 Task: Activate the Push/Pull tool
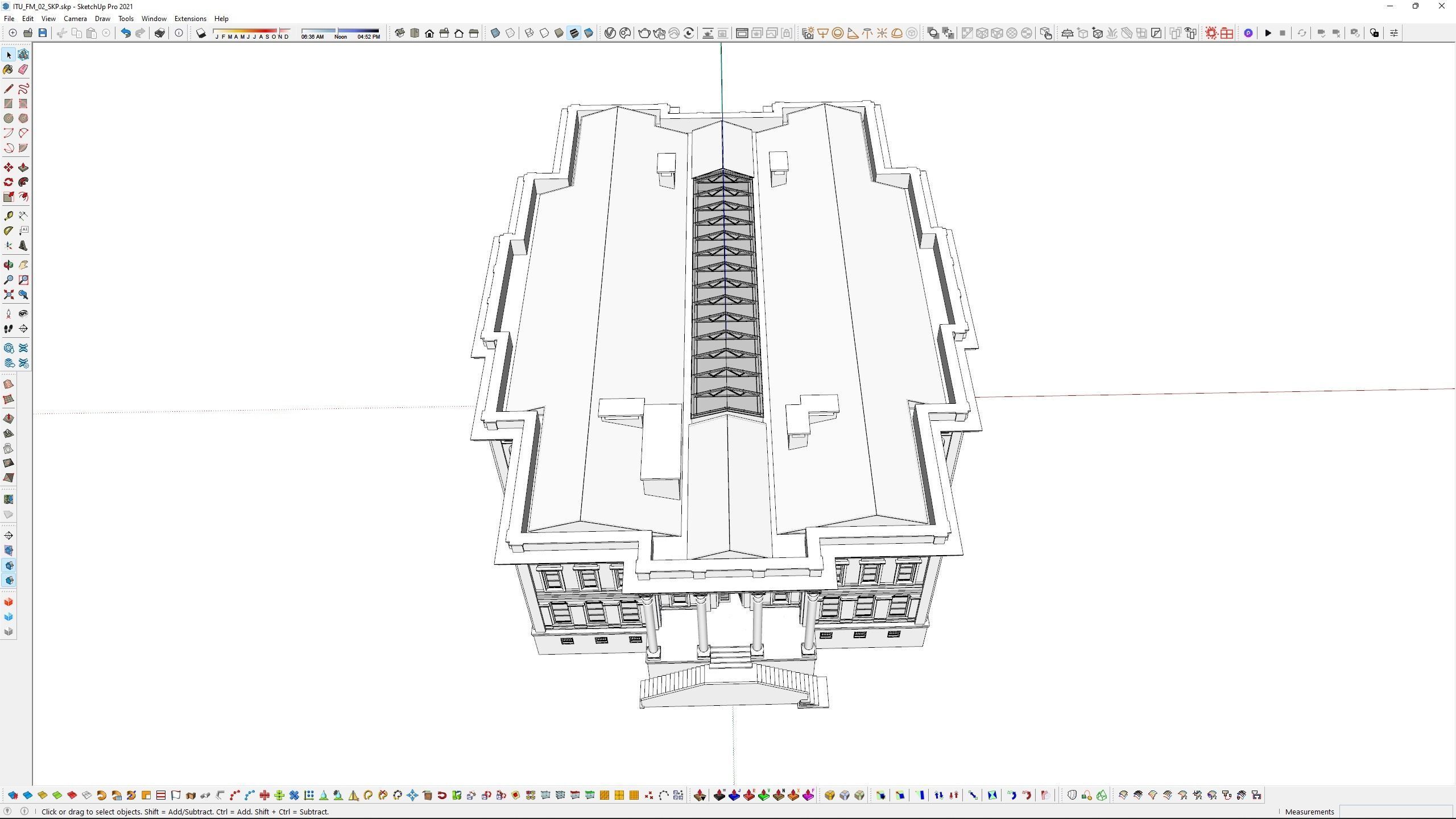point(23,167)
